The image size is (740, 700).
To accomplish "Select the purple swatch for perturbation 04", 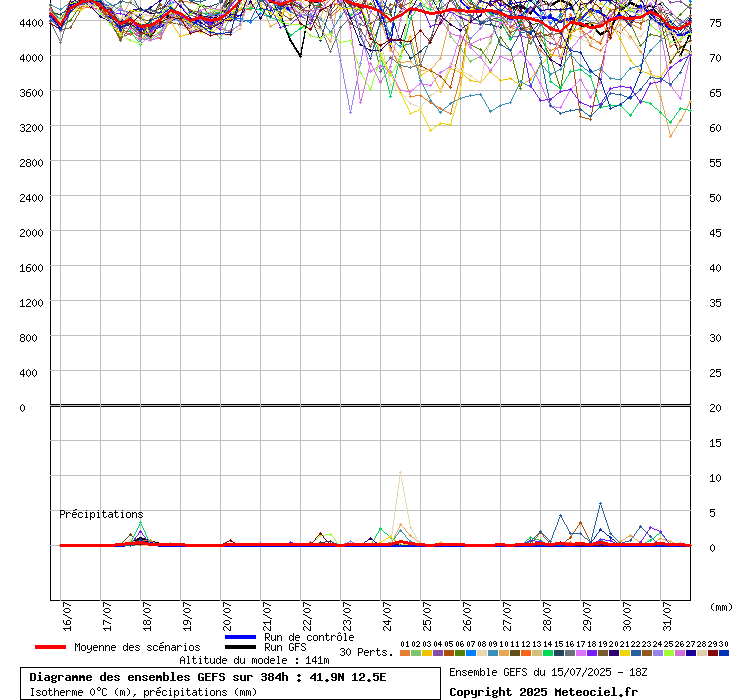I will (x=438, y=653).
